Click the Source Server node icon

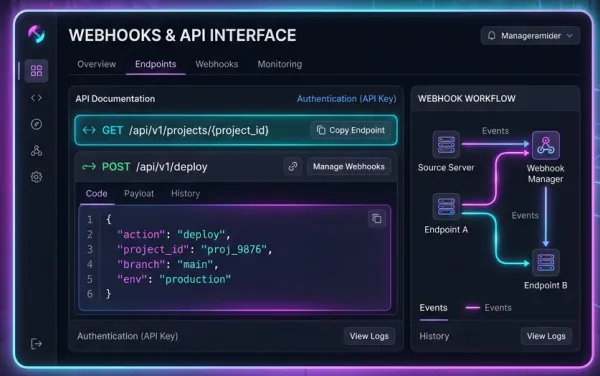click(x=446, y=145)
